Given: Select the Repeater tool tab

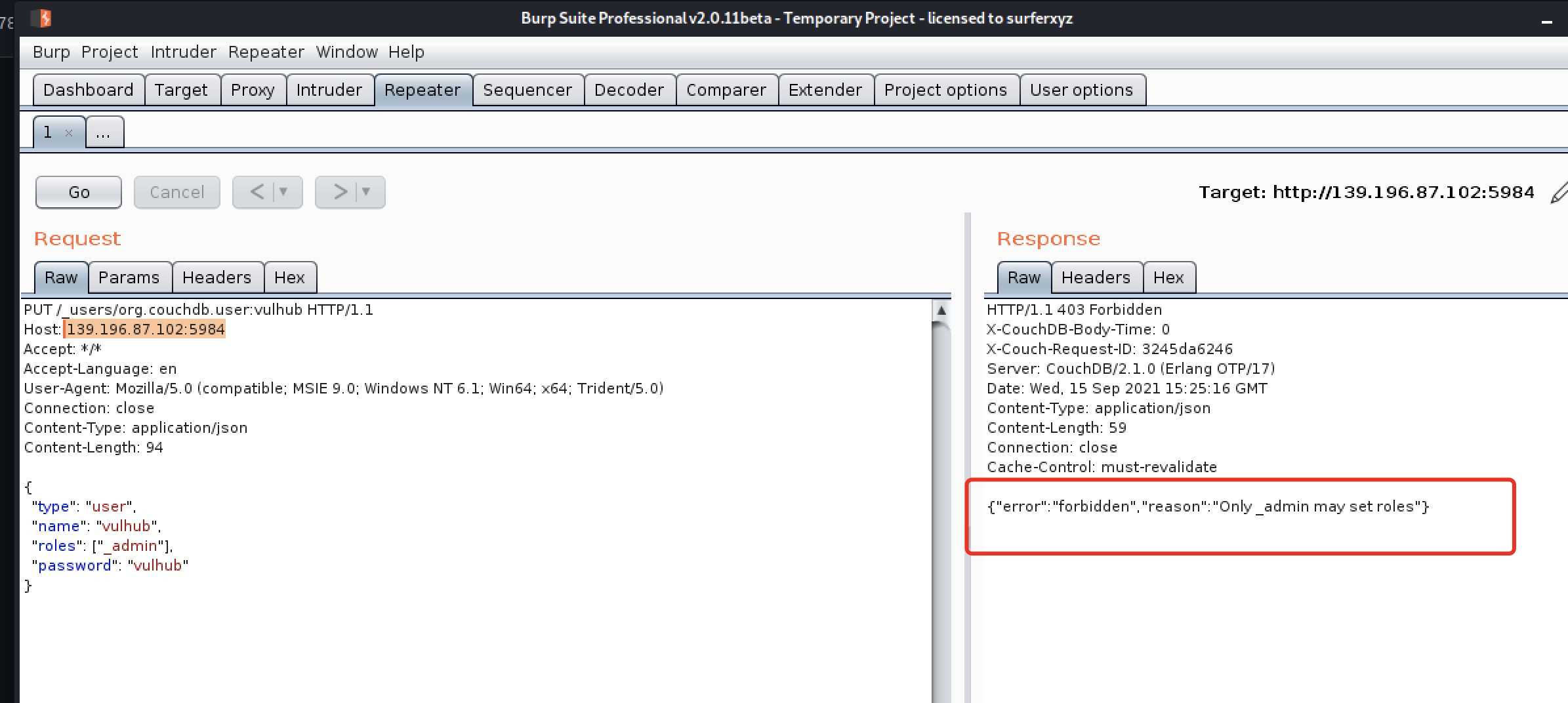Looking at the screenshot, I should [423, 90].
